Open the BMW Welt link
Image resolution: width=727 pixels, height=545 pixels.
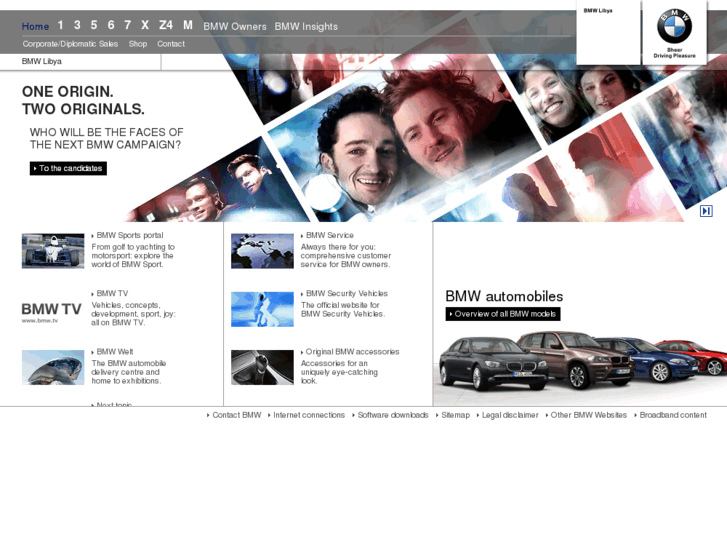click(113, 352)
